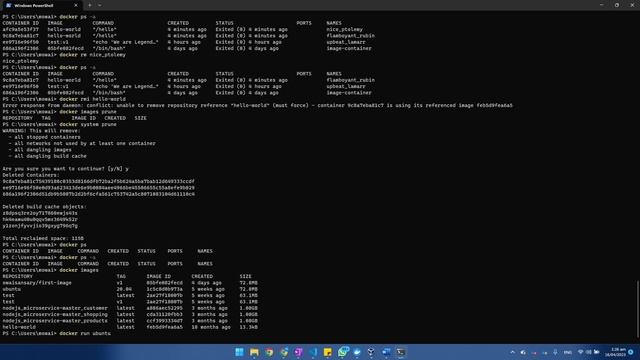Click 'hello-world' in the images list
The width and height of the screenshot is (640, 360).
[19, 327]
